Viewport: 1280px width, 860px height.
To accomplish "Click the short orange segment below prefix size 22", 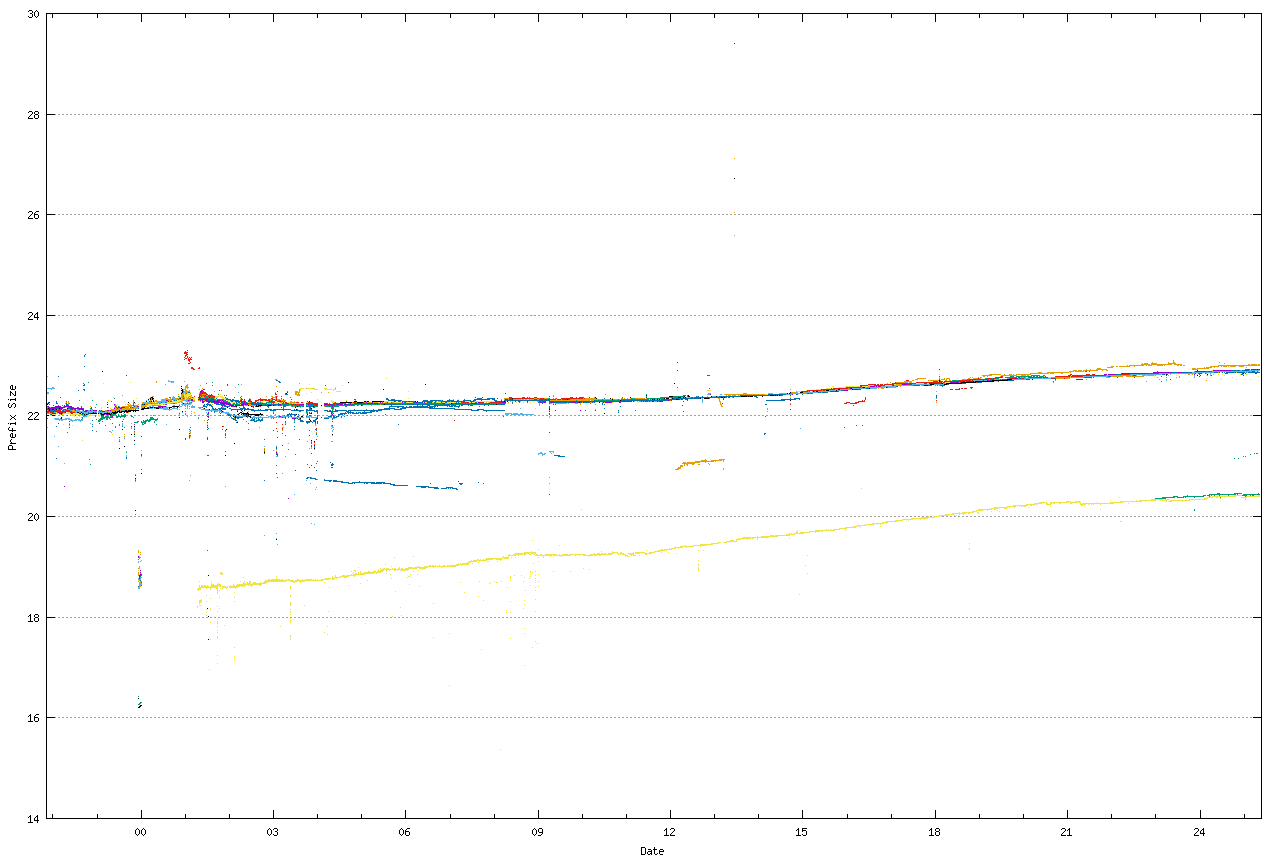I will pyautogui.click(x=700, y=463).
